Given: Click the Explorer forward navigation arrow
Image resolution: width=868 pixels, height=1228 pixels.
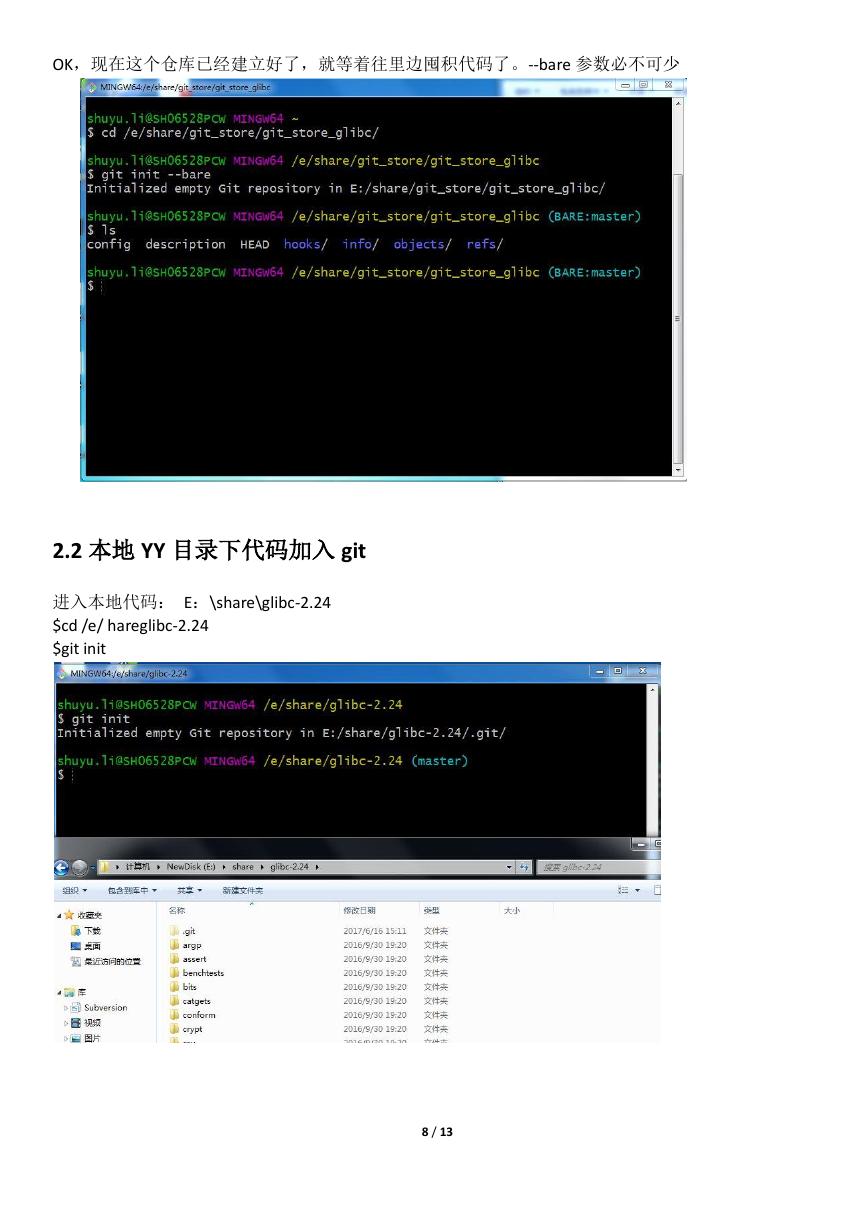Looking at the screenshot, I should (80, 867).
